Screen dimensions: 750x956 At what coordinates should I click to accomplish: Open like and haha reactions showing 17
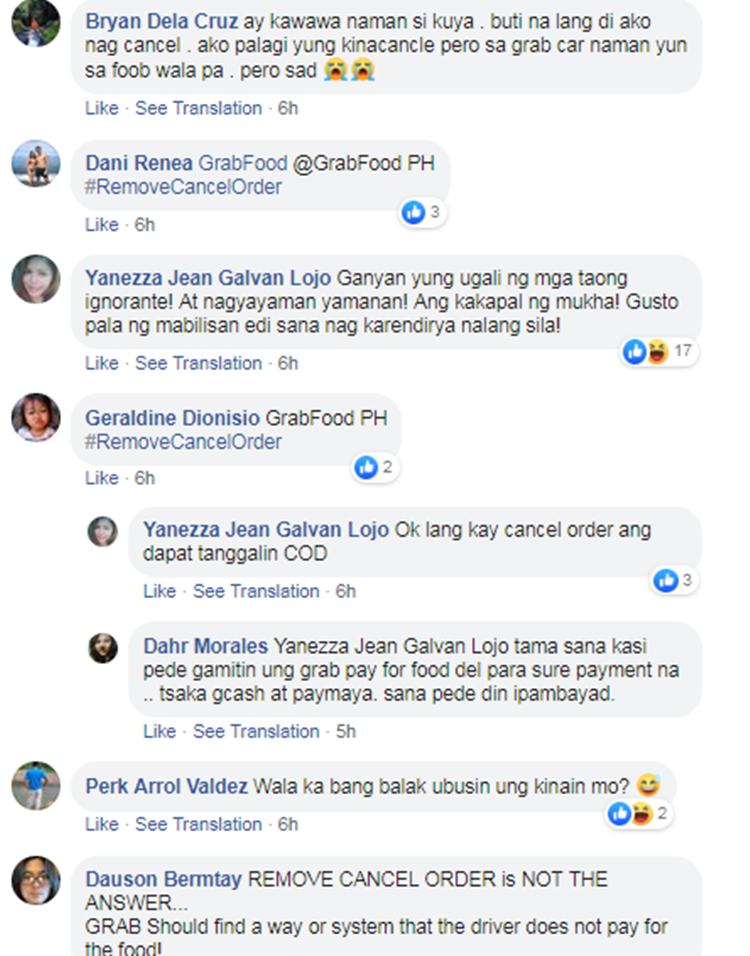pos(659,352)
